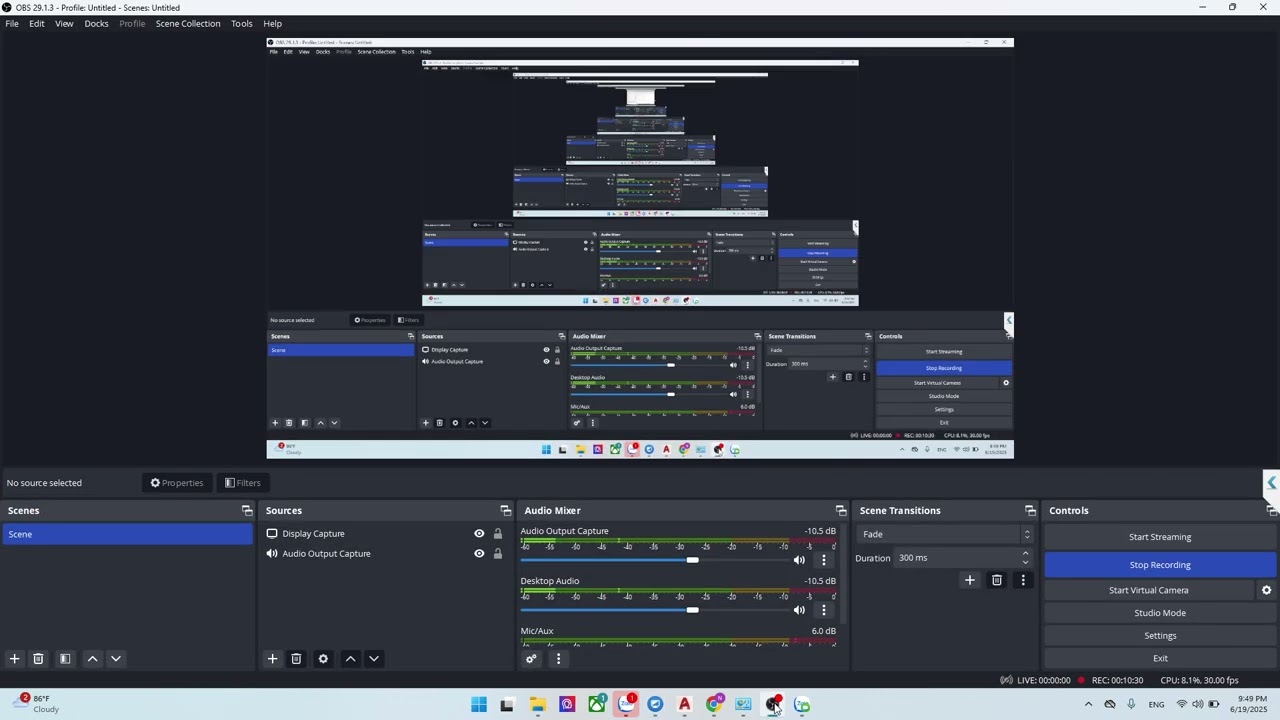Open the Scene Collection menu
The height and width of the screenshot is (720, 1280).
[x=188, y=23]
